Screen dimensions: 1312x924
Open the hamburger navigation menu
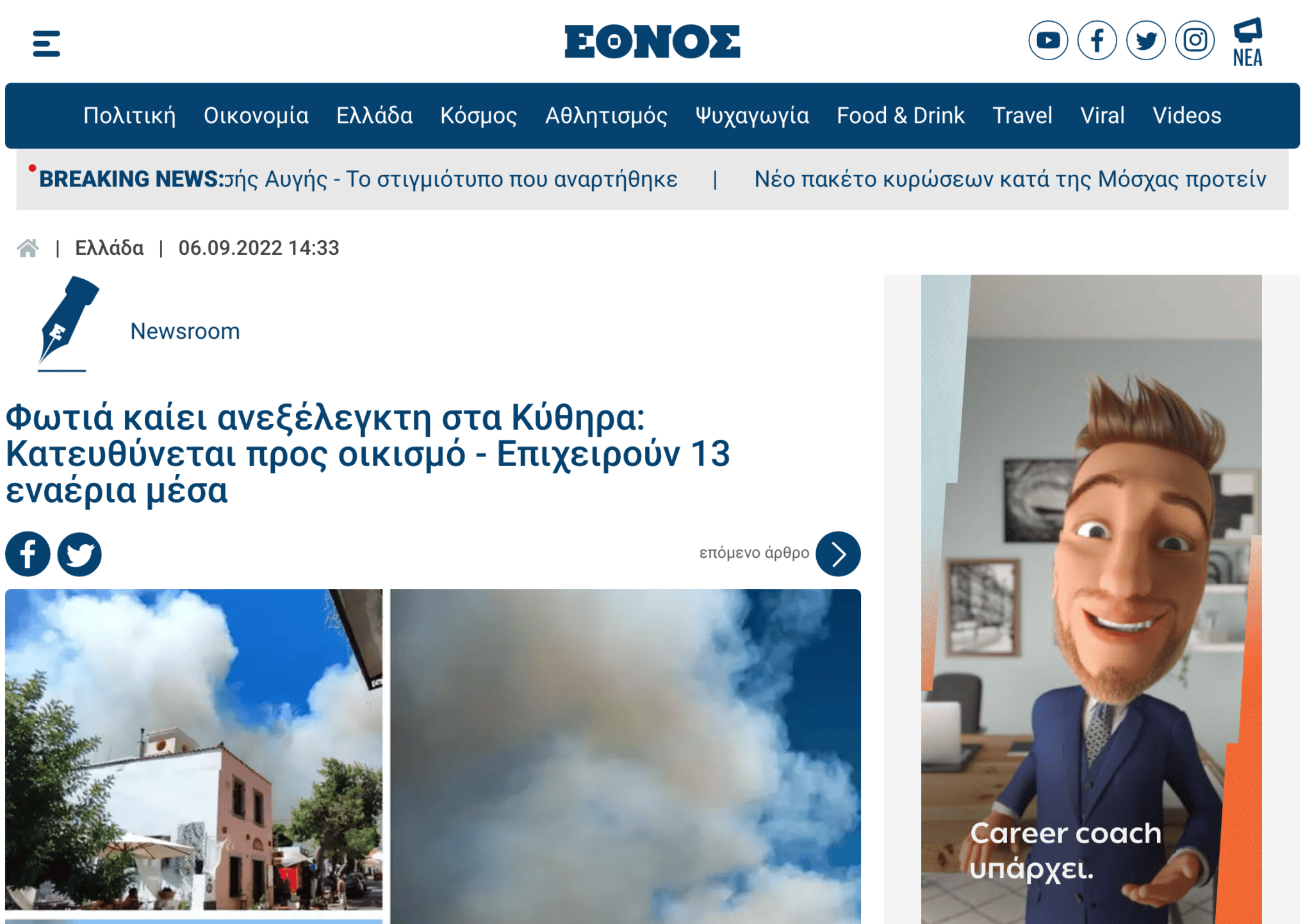click(45, 44)
